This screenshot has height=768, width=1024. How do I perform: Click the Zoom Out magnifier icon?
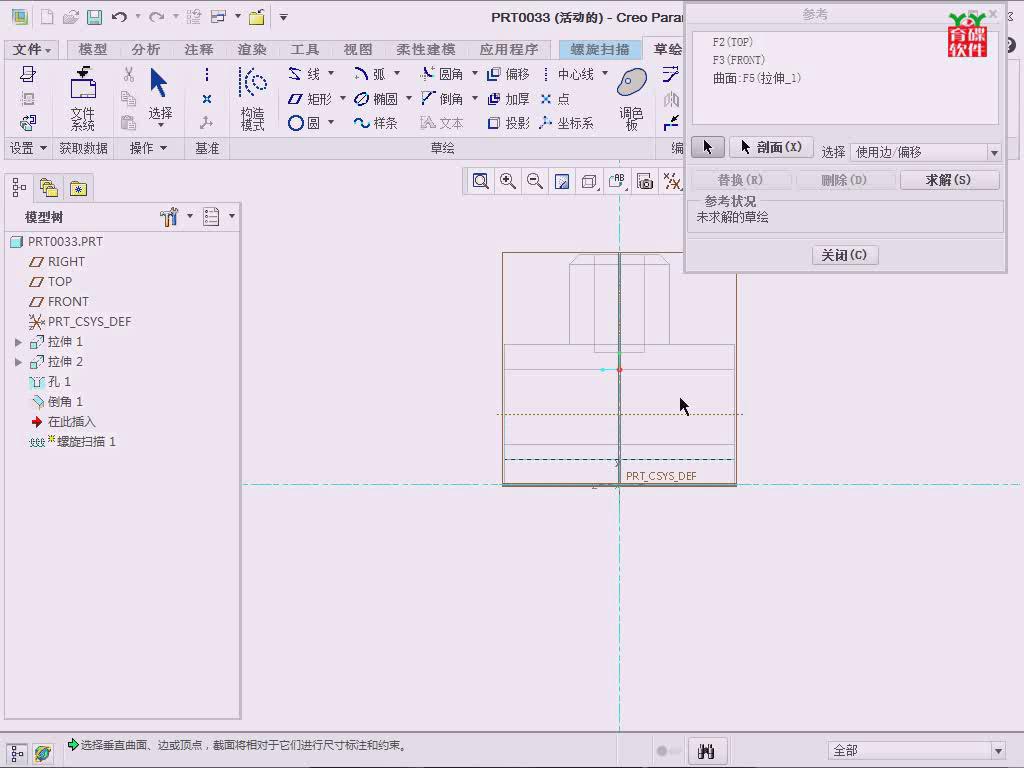point(535,181)
